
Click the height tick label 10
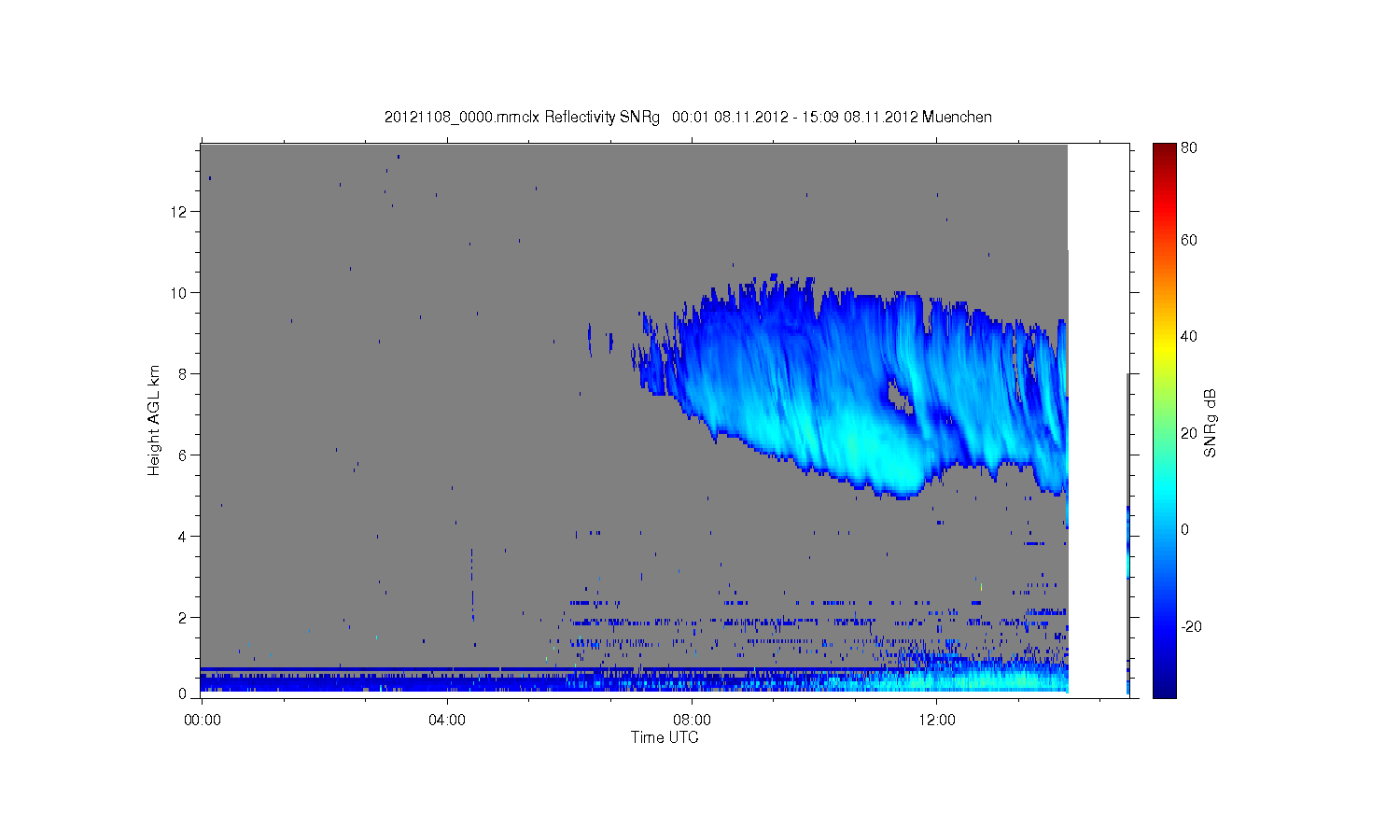[x=178, y=293]
